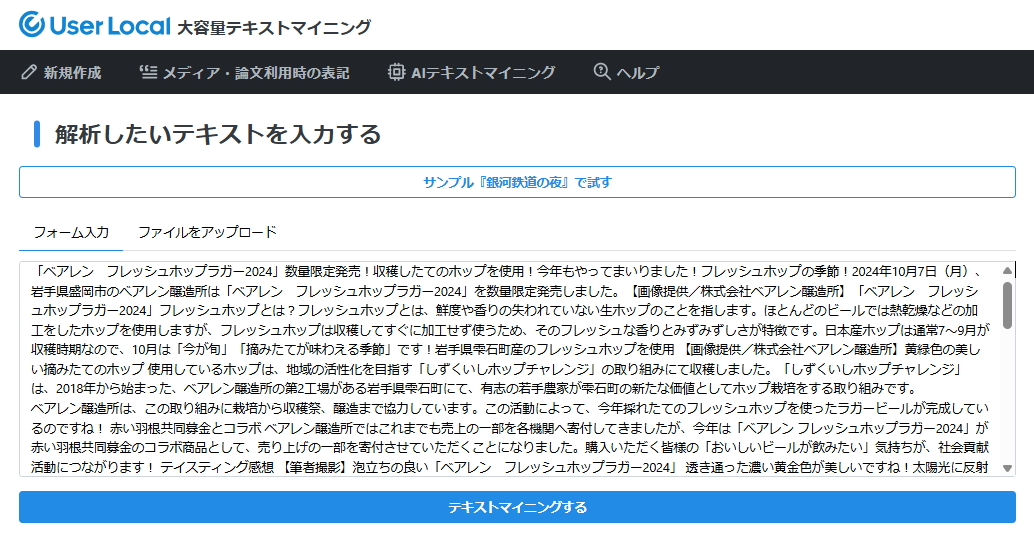Click the list icon beside メディア・論文利用時の表記
The height and width of the screenshot is (536, 1034).
click(148, 72)
